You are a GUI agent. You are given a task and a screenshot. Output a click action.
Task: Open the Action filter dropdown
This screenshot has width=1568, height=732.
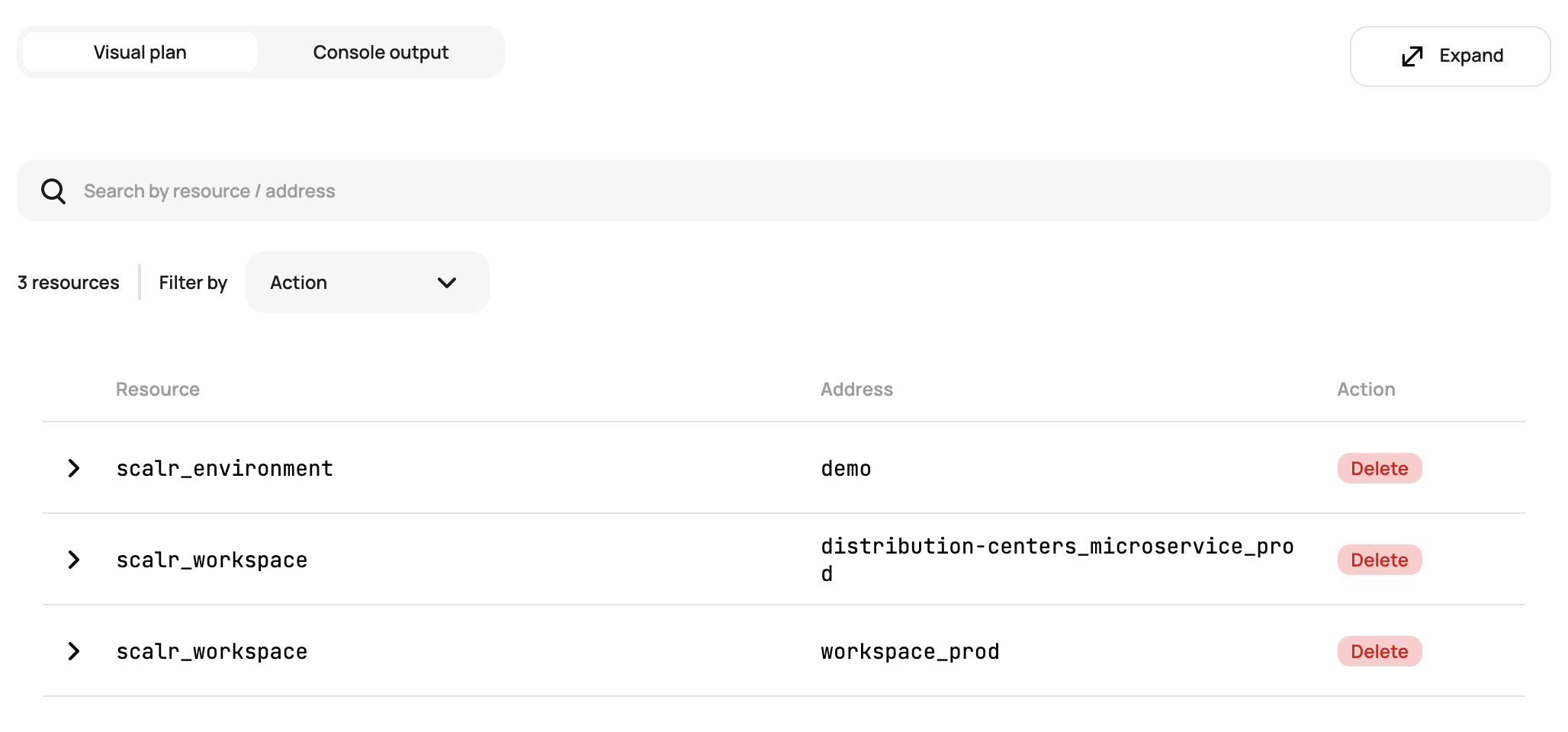[366, 282]
